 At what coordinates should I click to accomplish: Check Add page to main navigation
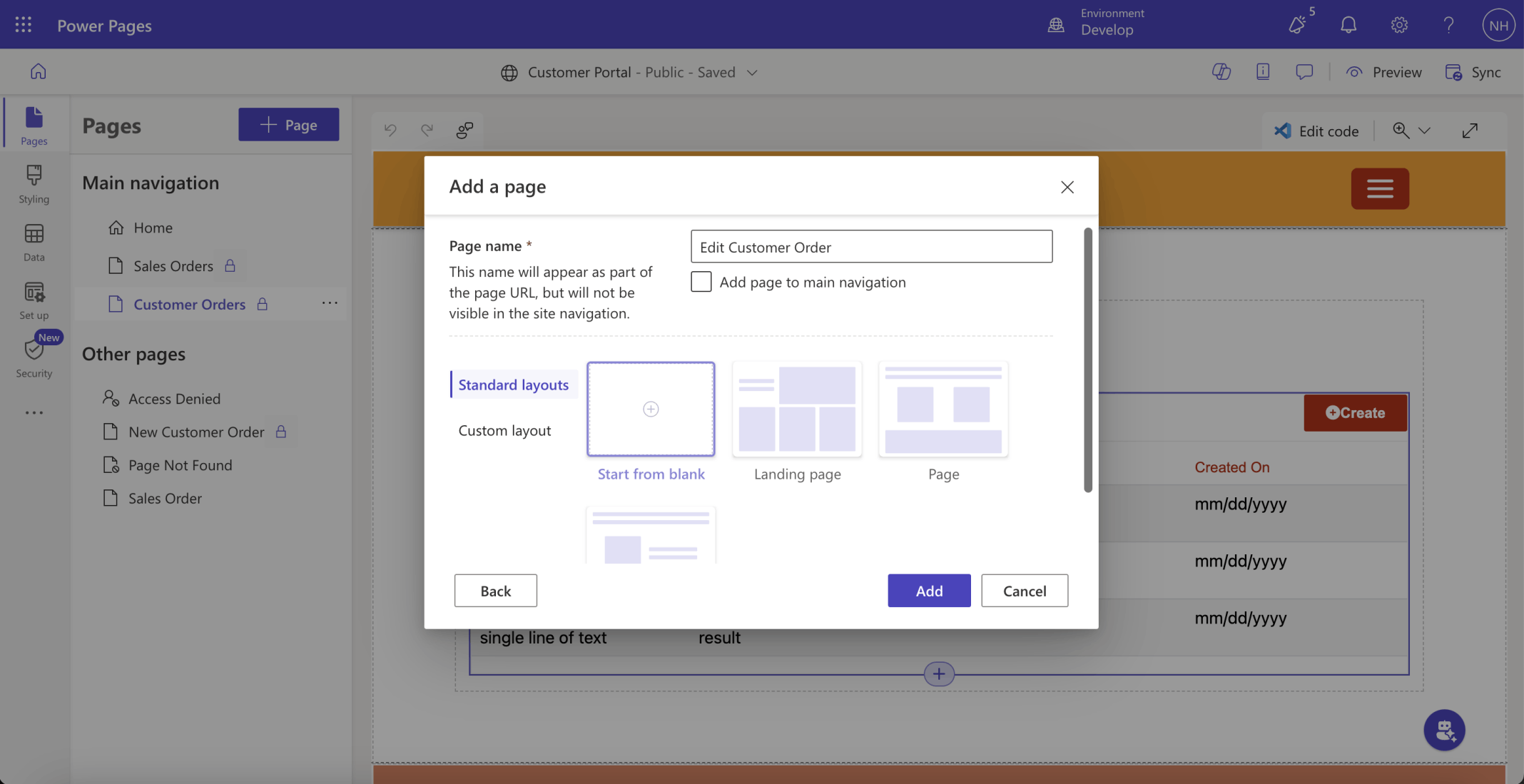[701, 282]
